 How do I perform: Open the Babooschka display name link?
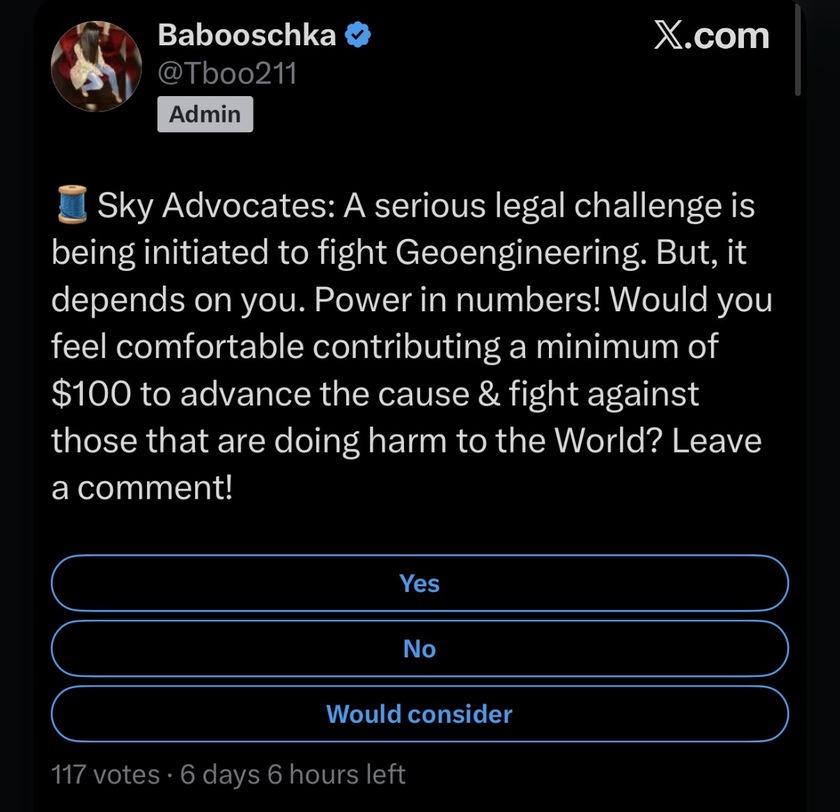(247, 36)
